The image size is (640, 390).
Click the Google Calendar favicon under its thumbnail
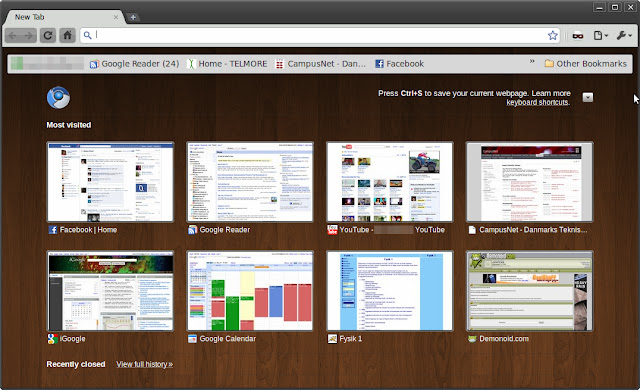192,339
